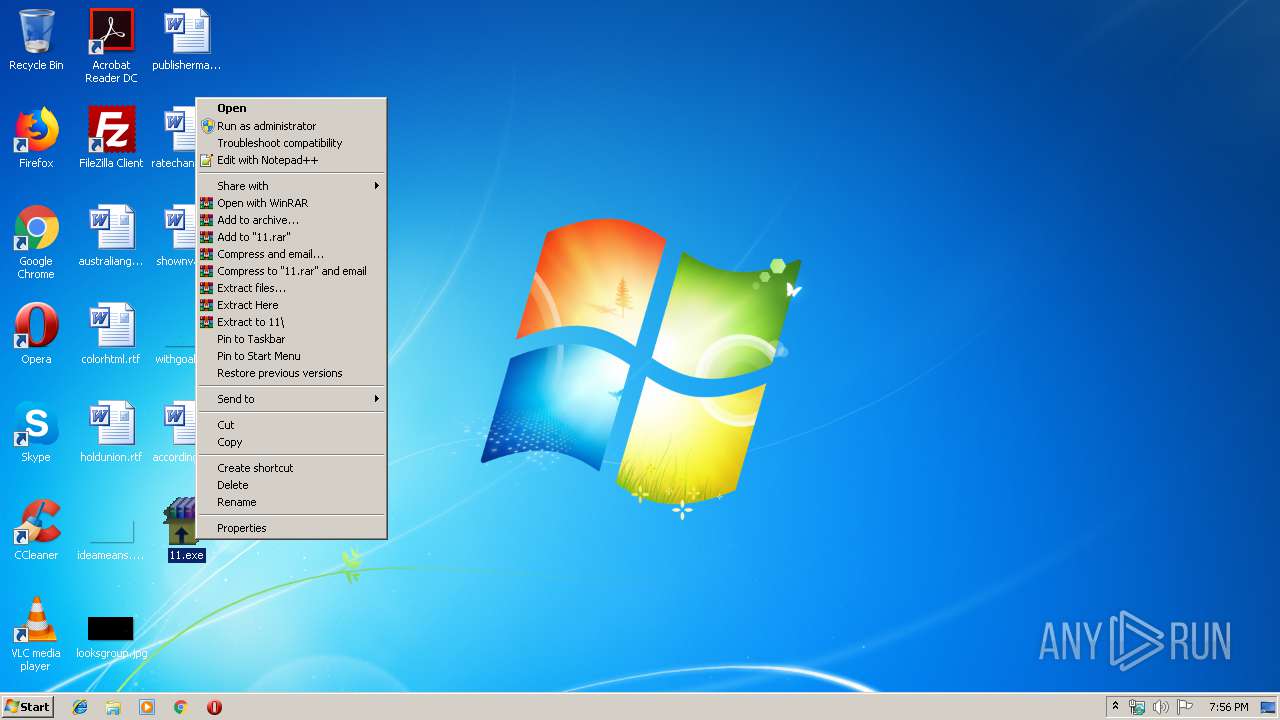Click the 7:56 PM clock
Viewport: 1280px width, 720px height.
pyautogui.click(x=1229, y=707)
